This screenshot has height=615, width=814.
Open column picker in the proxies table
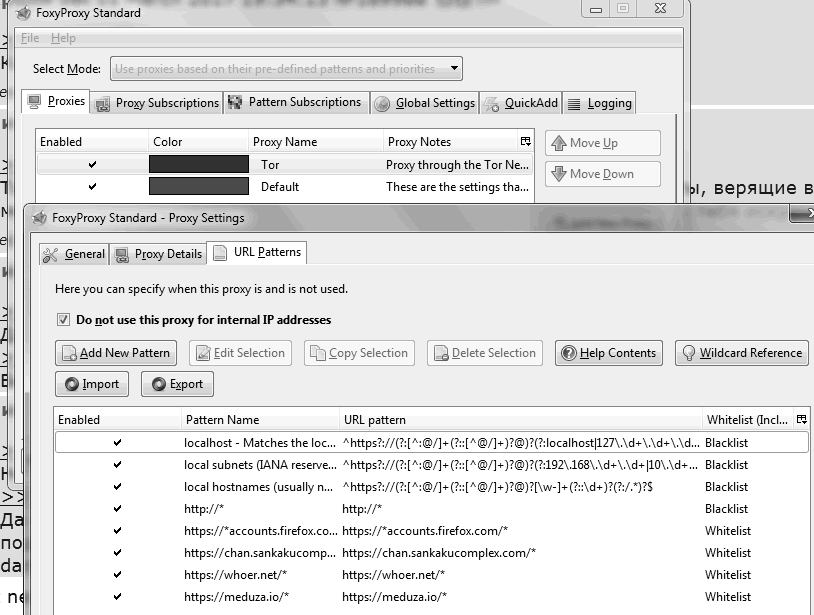[x=525, y=141]
